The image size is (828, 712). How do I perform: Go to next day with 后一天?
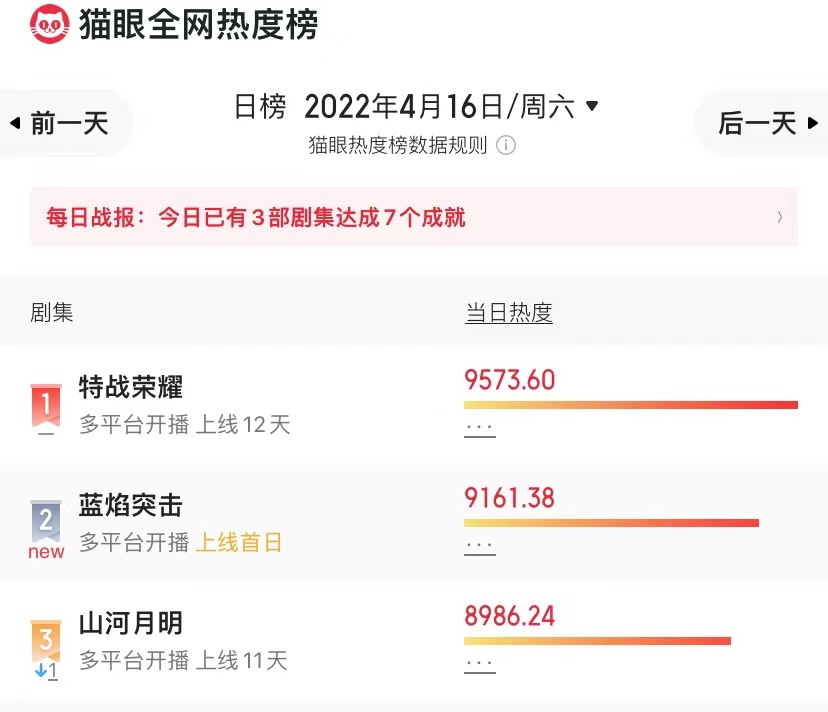767,124
